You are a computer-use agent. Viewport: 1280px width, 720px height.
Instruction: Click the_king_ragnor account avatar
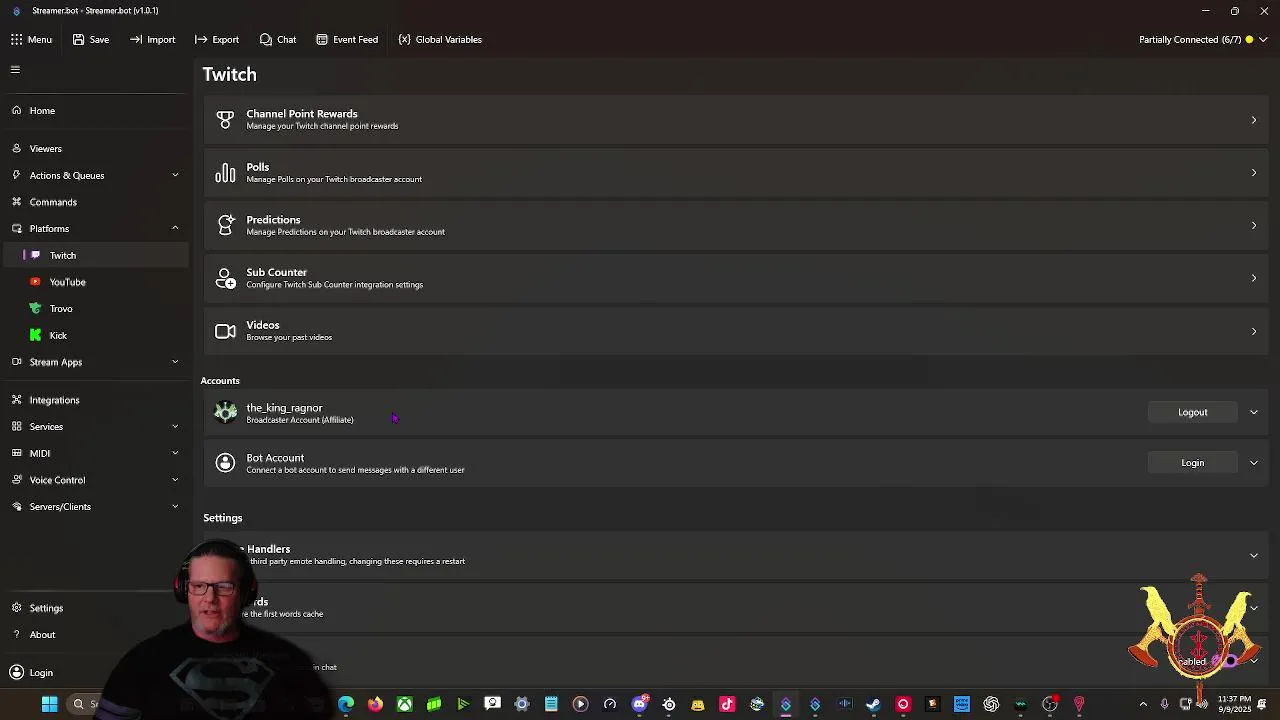click(226, 412)
